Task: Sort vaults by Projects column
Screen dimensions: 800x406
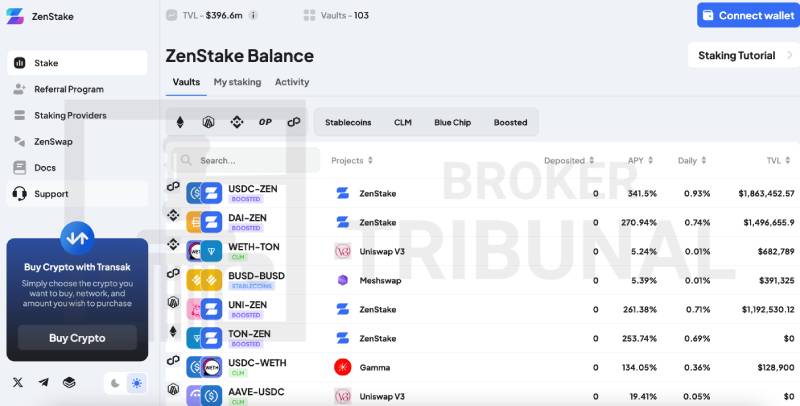Action: click(x=352, y=161)
